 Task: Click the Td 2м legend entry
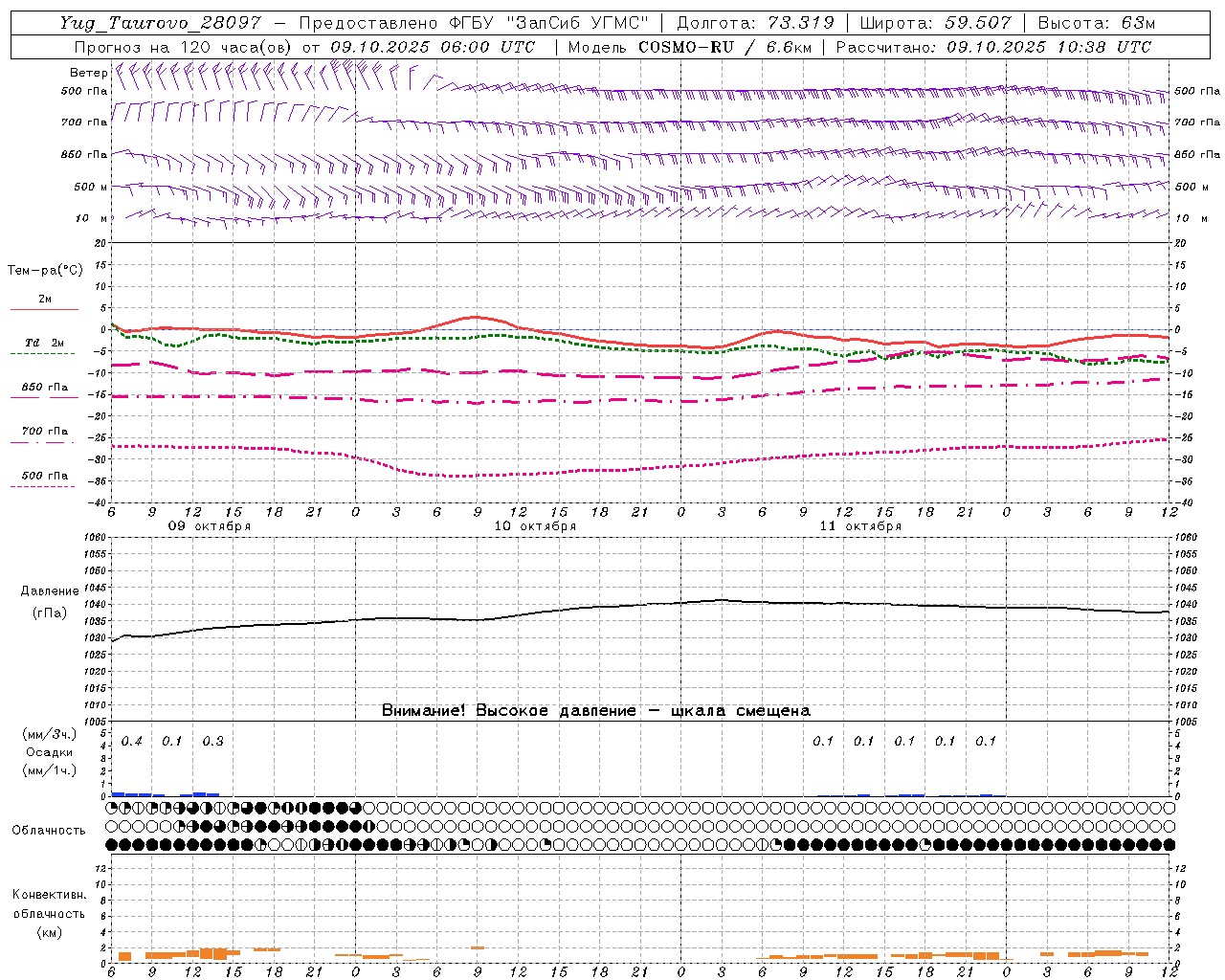coord(44,343)
